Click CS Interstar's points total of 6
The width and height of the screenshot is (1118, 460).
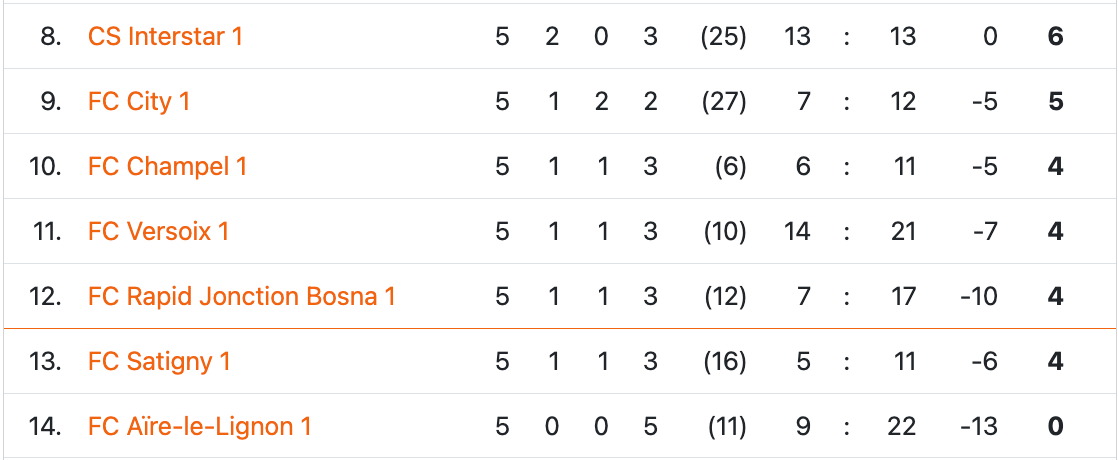point(1055,37)
